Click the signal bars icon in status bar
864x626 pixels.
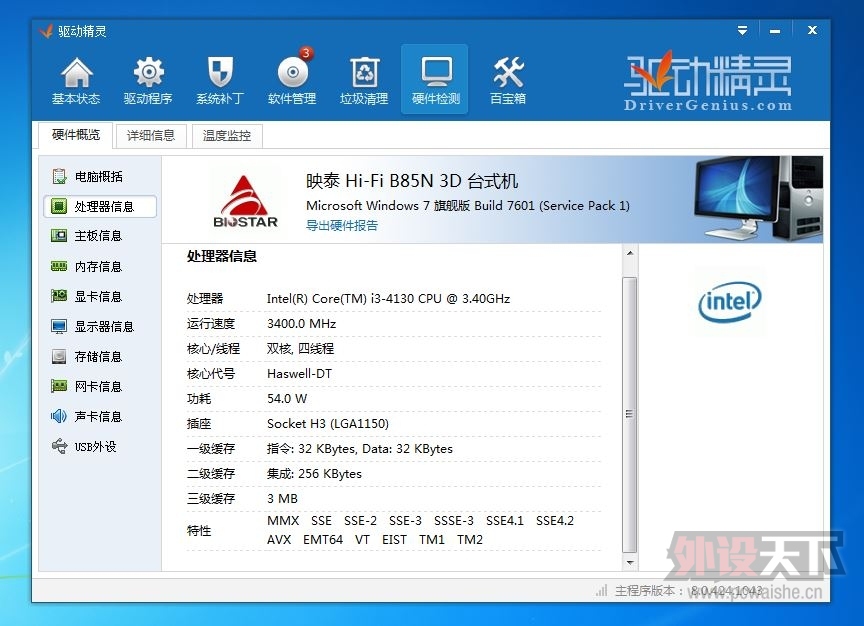point(601,591)
